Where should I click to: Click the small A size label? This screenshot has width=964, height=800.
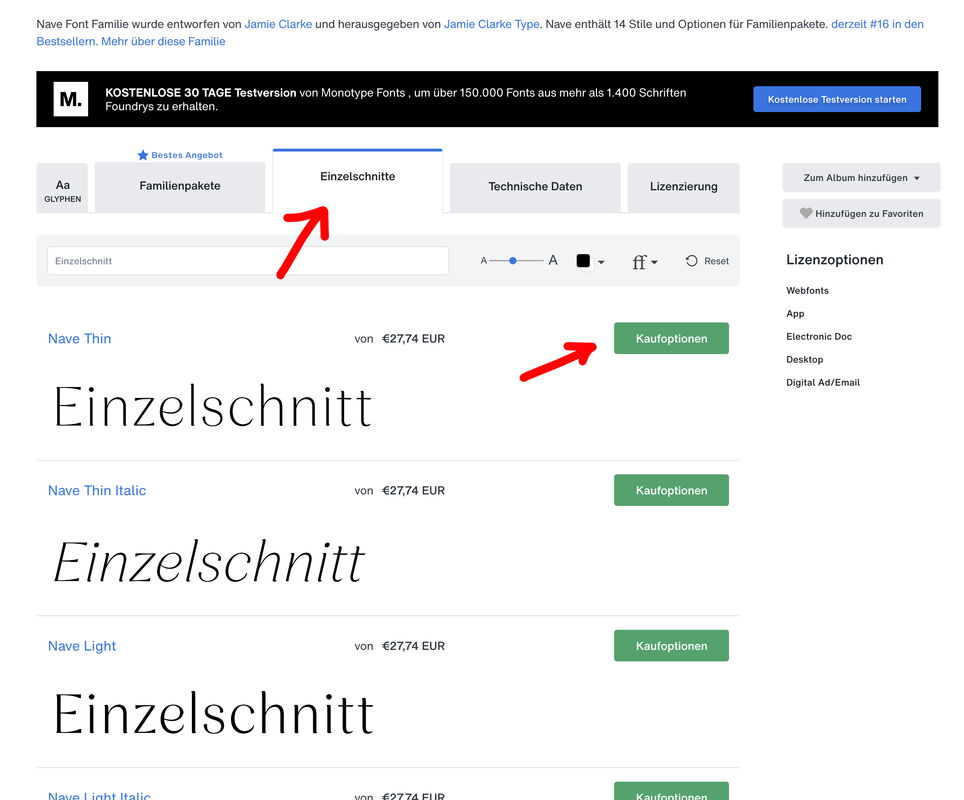(x=484, y=261)
